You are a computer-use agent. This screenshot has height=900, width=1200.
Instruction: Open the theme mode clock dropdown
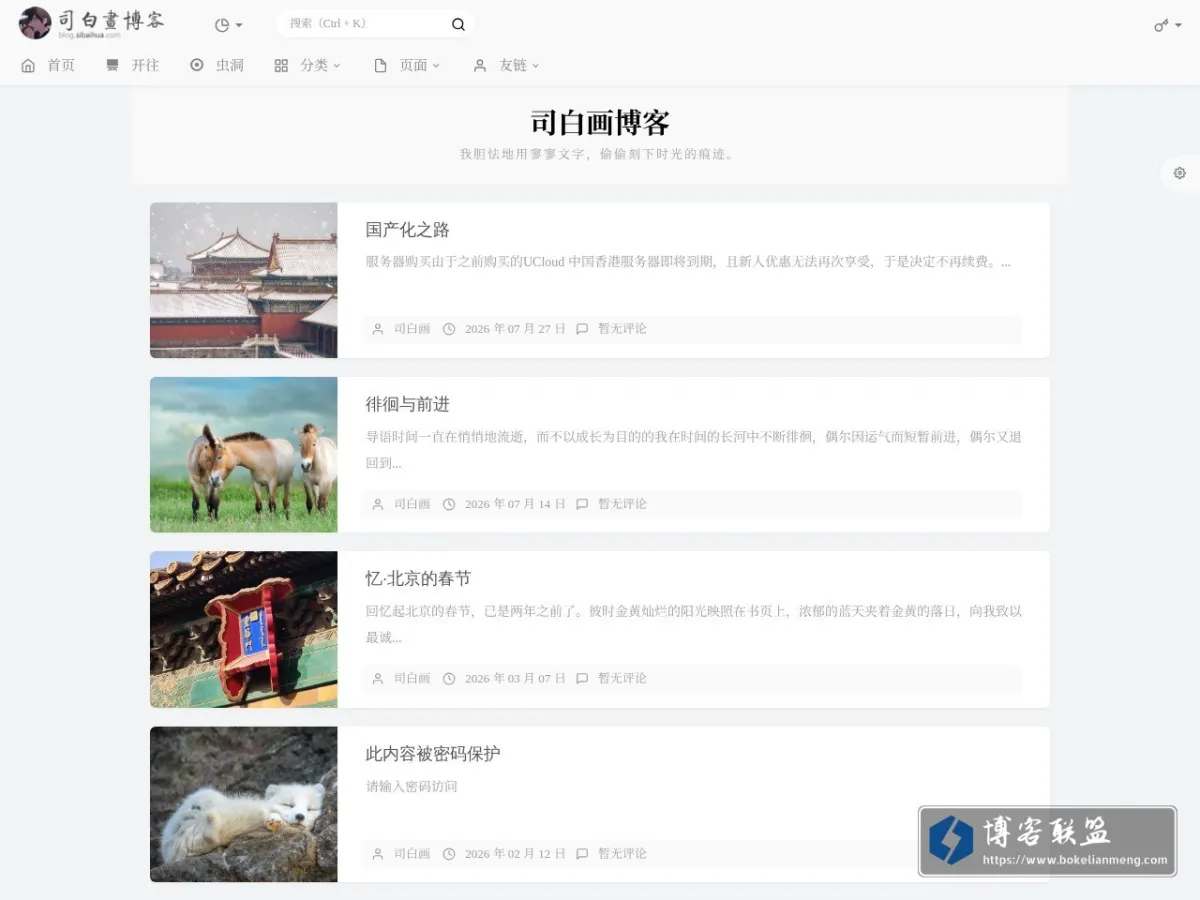[x=229, y=25]
